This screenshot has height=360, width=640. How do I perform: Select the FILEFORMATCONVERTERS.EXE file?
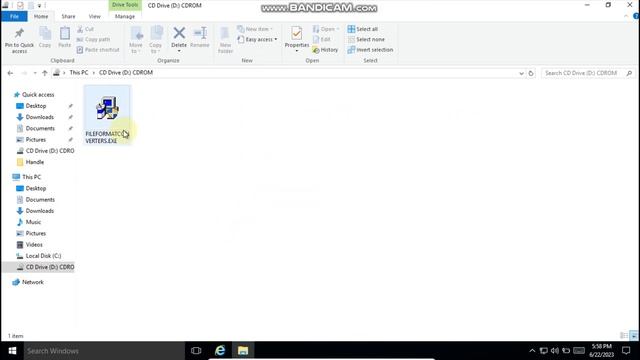point(107,116)
